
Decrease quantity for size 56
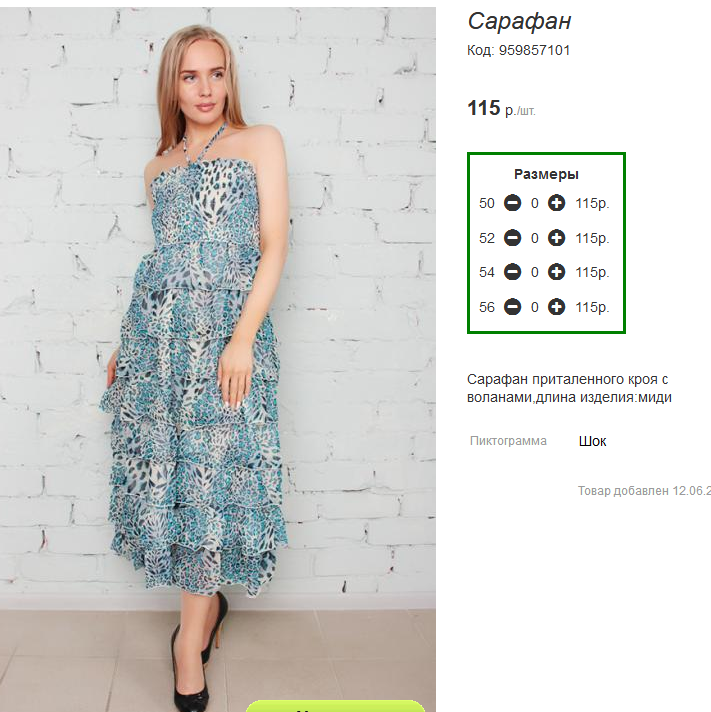[513, 307]
